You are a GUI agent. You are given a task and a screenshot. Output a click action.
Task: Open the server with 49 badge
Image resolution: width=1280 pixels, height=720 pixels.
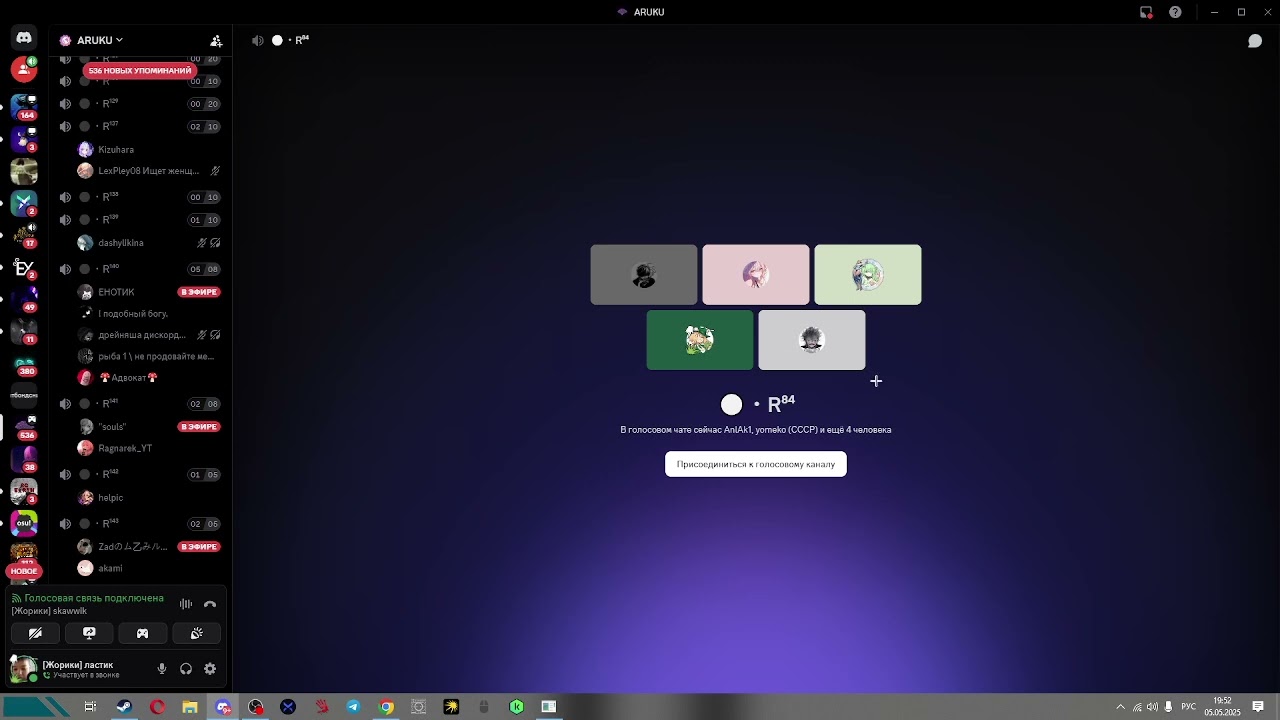(x=24, y=299)
